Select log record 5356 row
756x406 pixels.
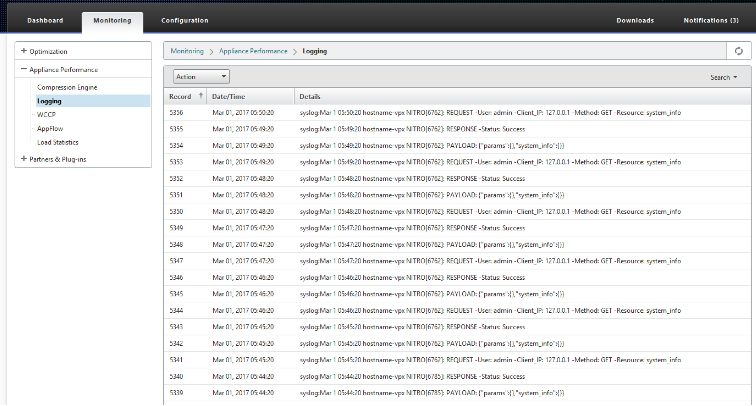[x=457, y=112]
